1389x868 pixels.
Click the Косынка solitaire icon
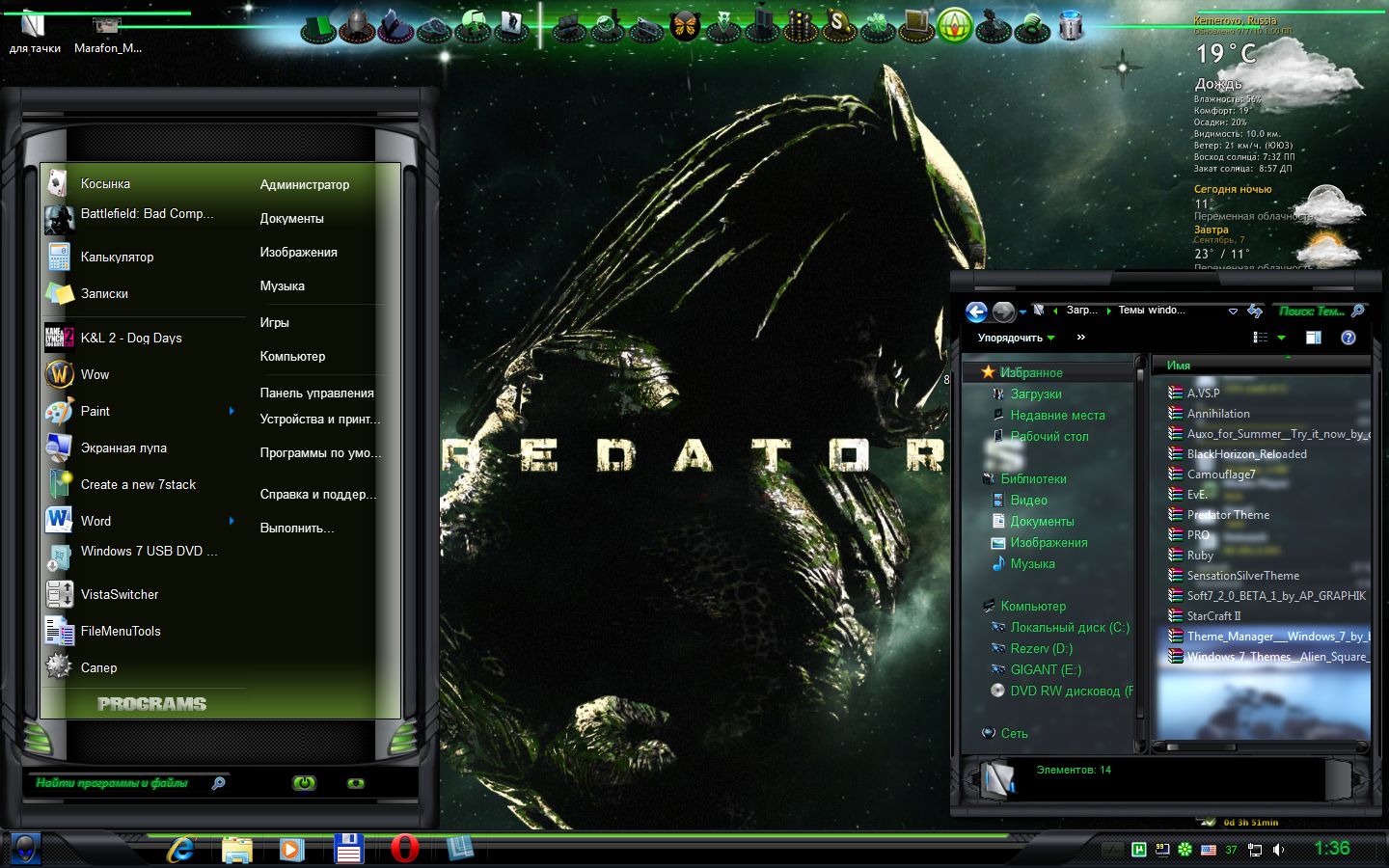[58, 182]
